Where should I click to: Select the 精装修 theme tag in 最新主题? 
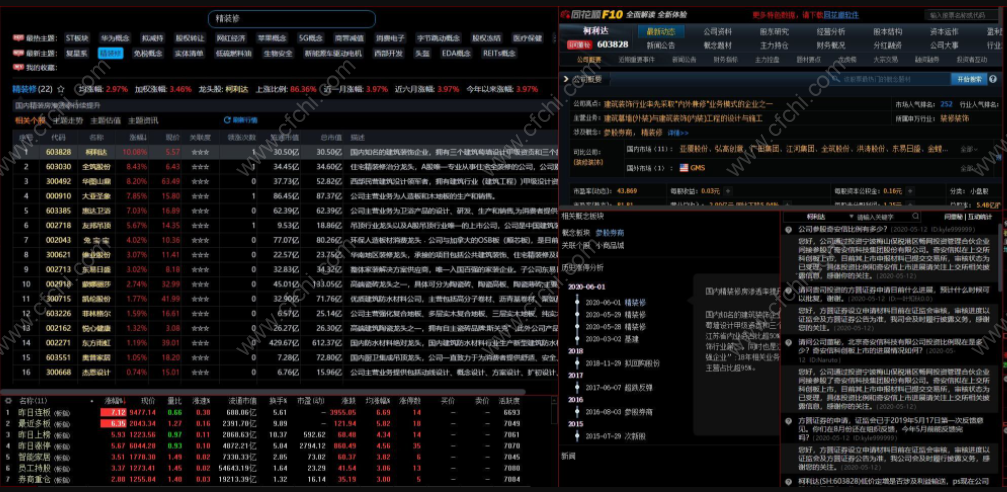(x=110, y=53)
